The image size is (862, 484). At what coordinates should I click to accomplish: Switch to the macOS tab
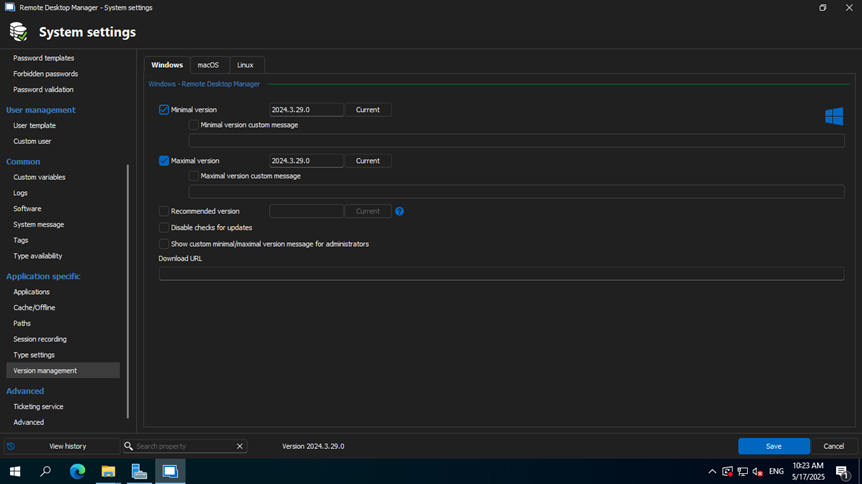[208, 65]
